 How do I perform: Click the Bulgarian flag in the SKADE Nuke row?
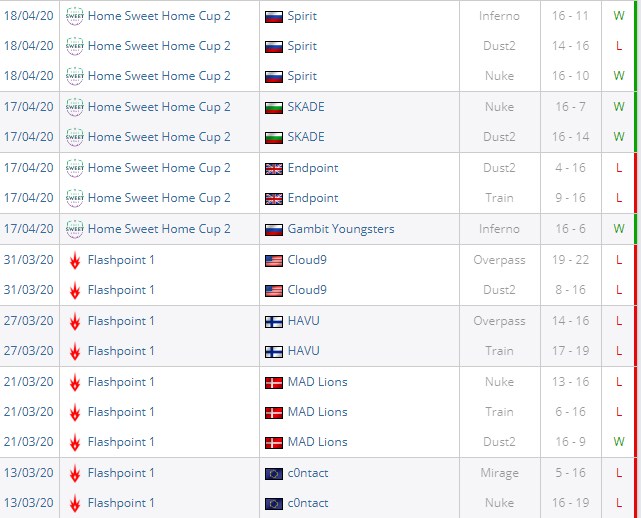pyautogui.click(x=273, y=107)
